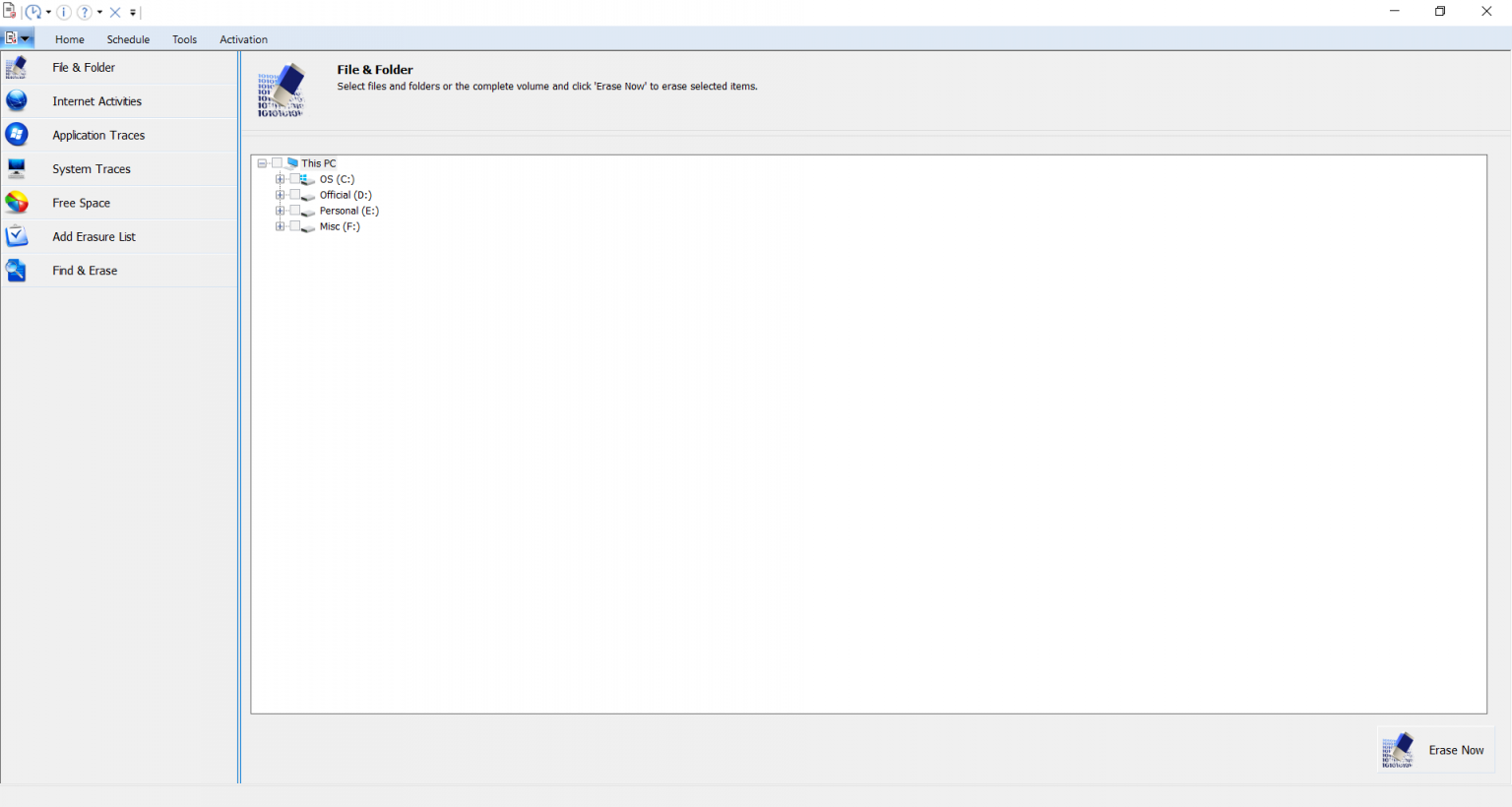Minimize the application window
The height and width of the screenshot is (807, 1512).
click(1394, 12)
